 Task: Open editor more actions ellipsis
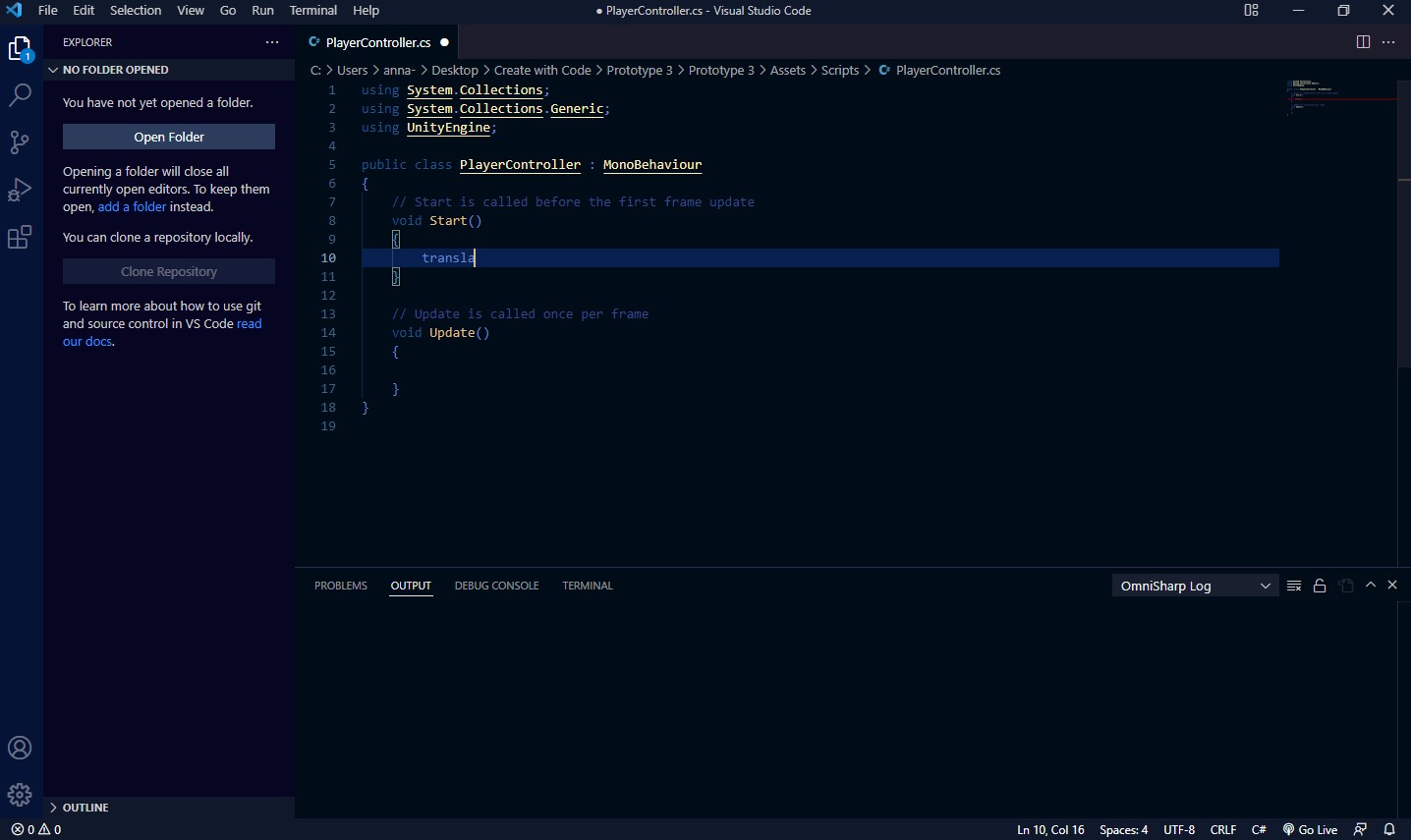pos(1388,42)
